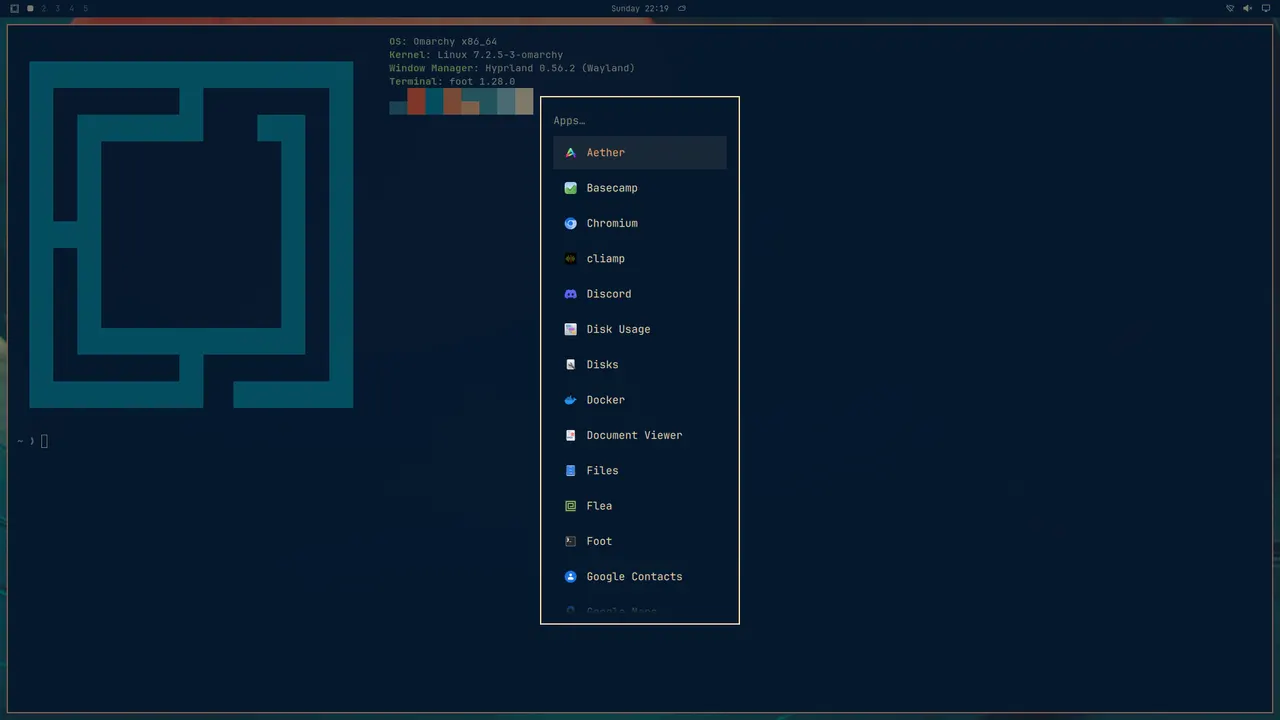1280x720 pixels.
Task: Open Files from the launcher
Action: (x=639, y=471)
